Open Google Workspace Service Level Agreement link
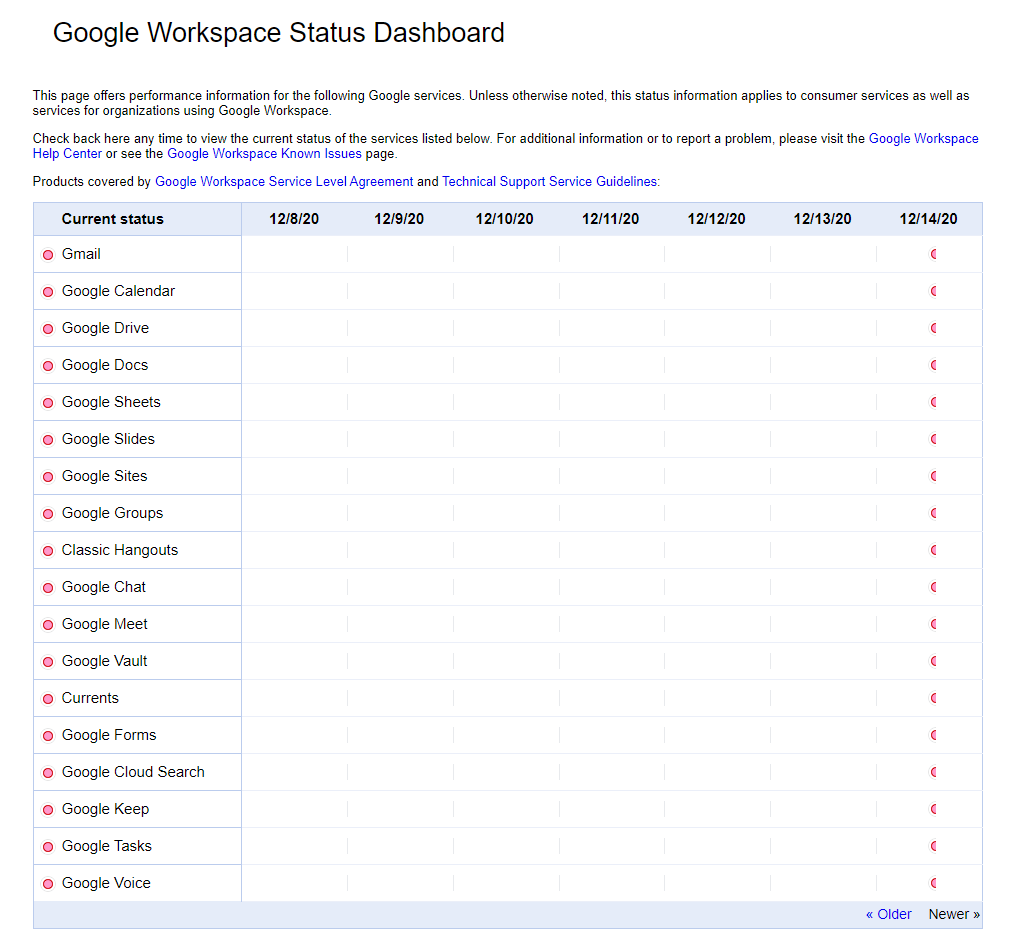The height and width of the screenshot is (947, 1020). point(284,181)
